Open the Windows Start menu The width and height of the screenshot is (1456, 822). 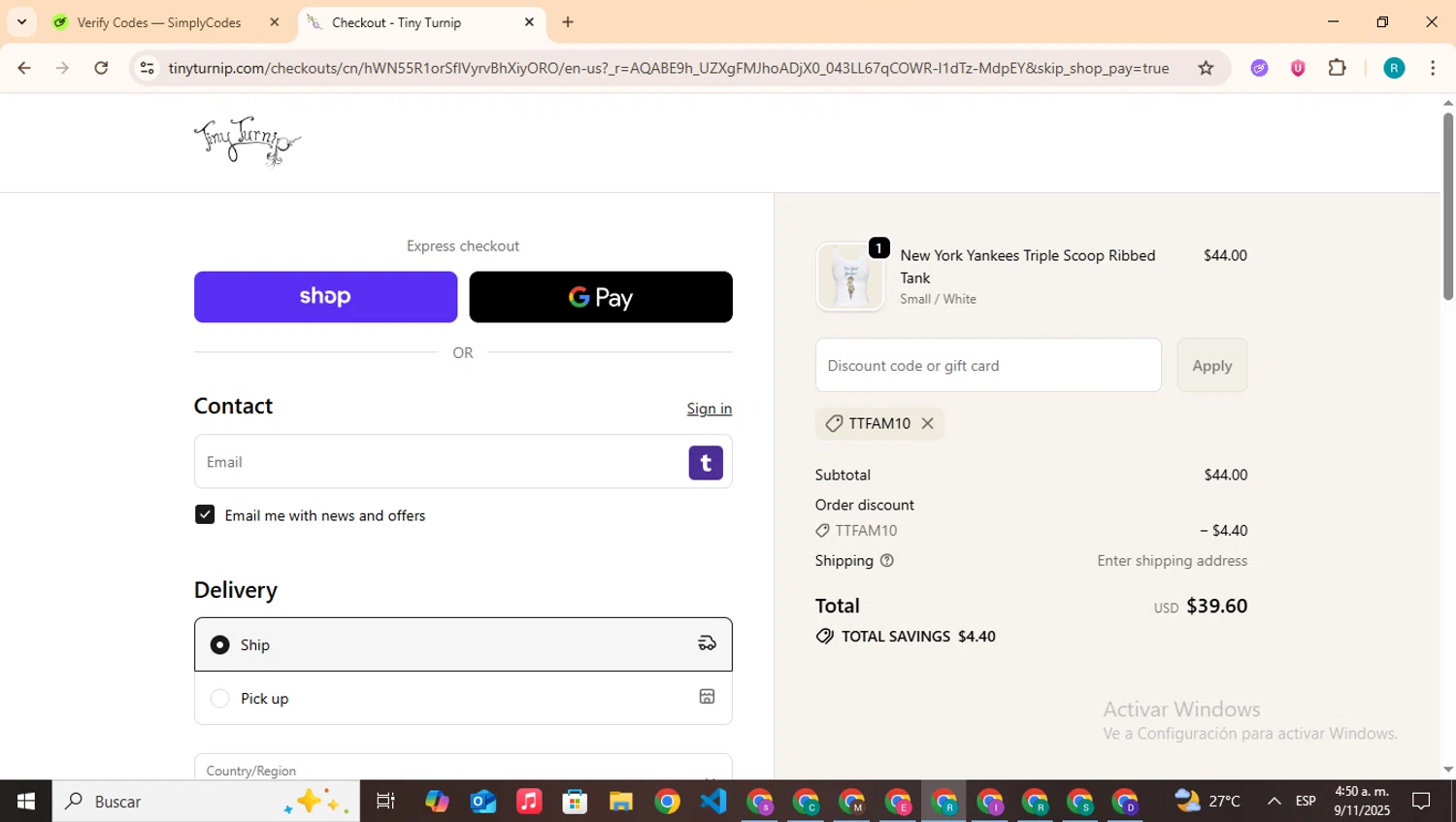click(26, 802)
